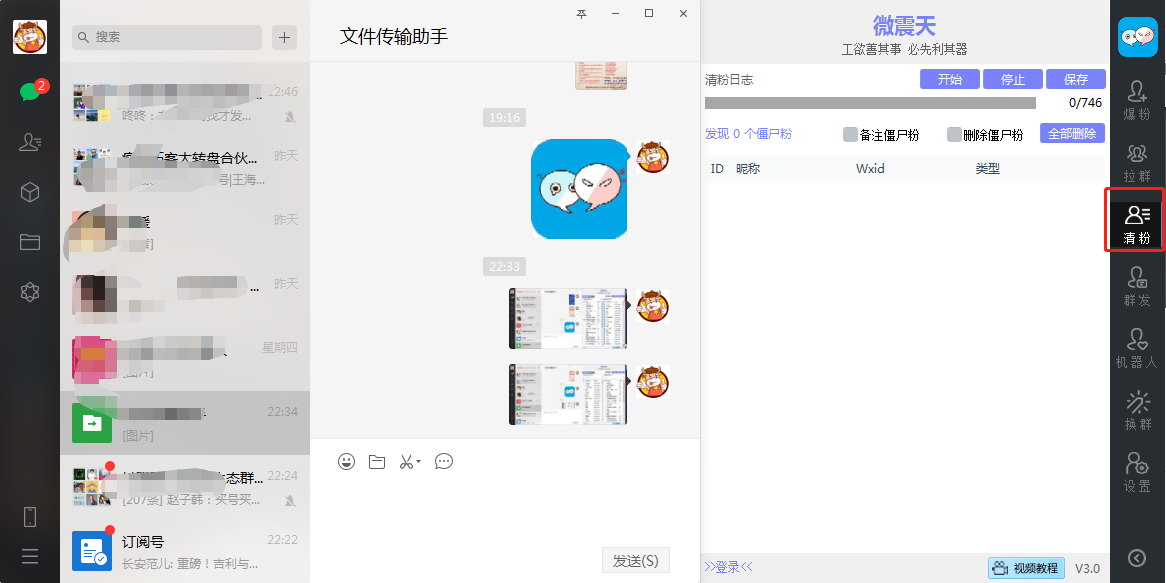Screen dimensions: 1166x583
Task: Open the chat history bubble icon
Action: click(x=444, y=462)
